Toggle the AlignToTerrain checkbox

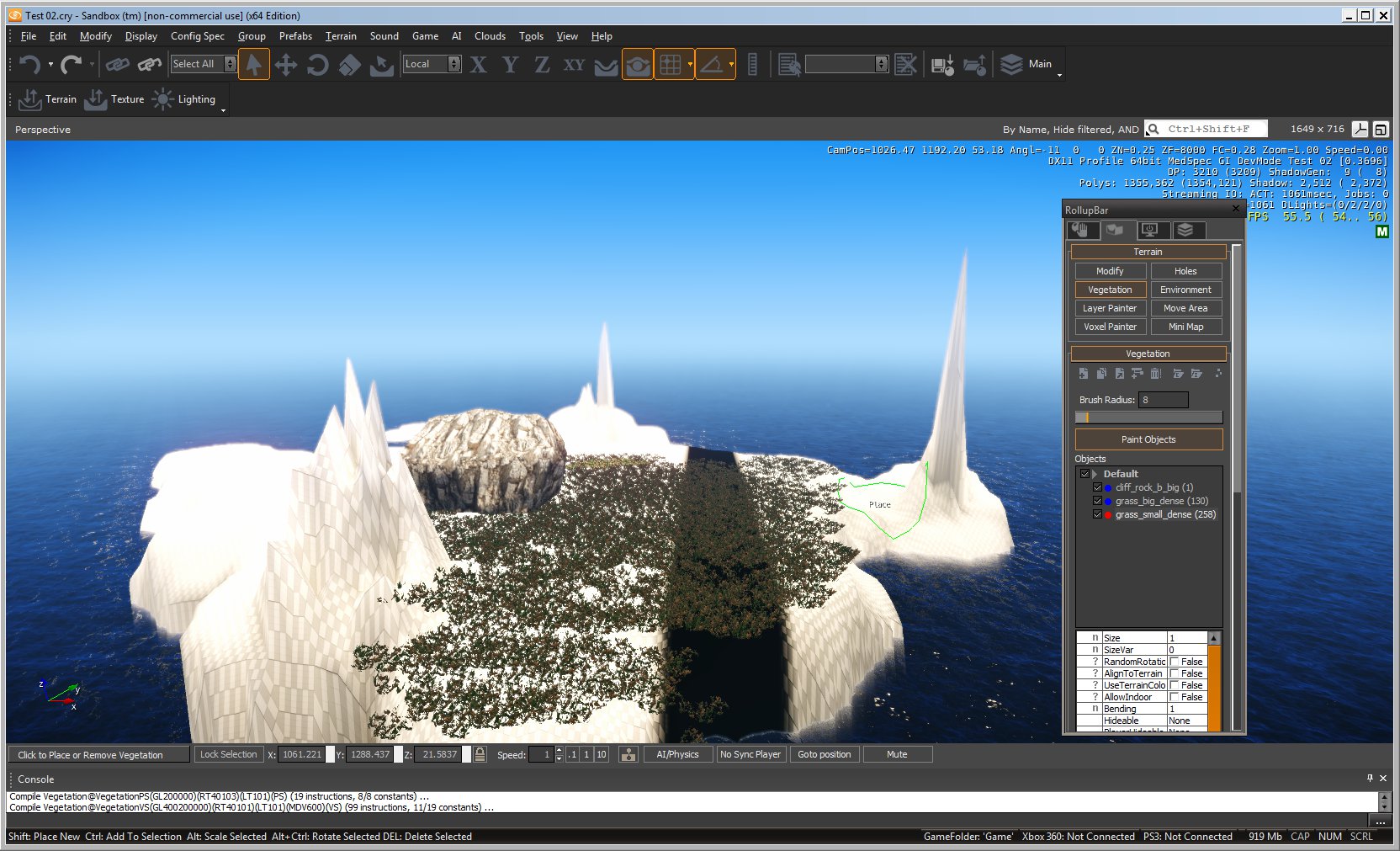[1175, 673]
